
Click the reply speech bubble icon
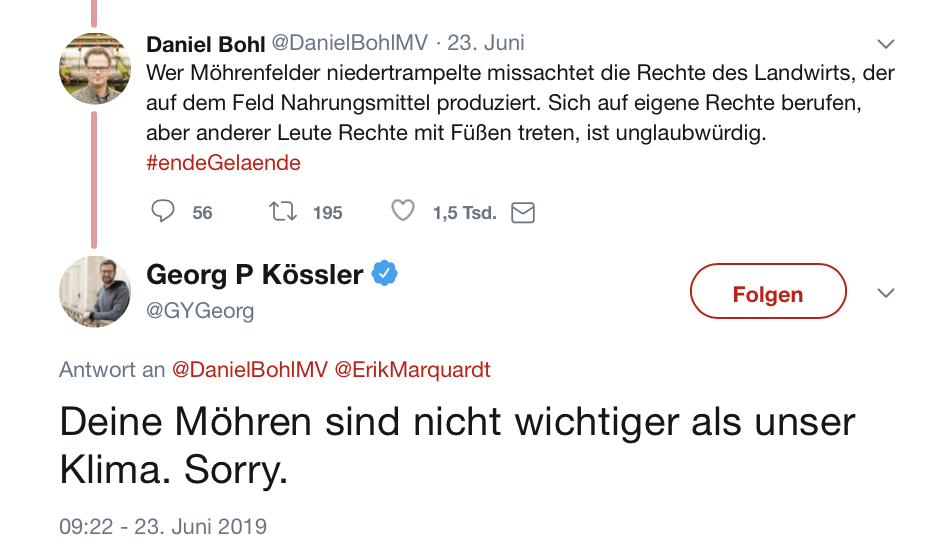(x=163, y=212)
